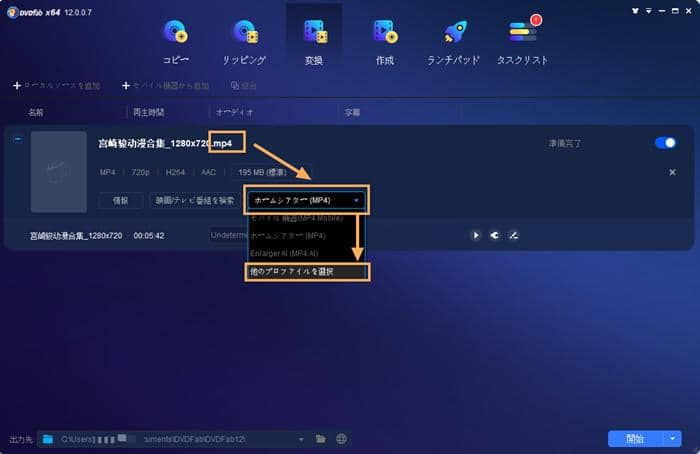The height and width of the screenshot is (454, 700).
Task: Click the red notification badge on タスクリスト
Action: [x=536, y=20]
